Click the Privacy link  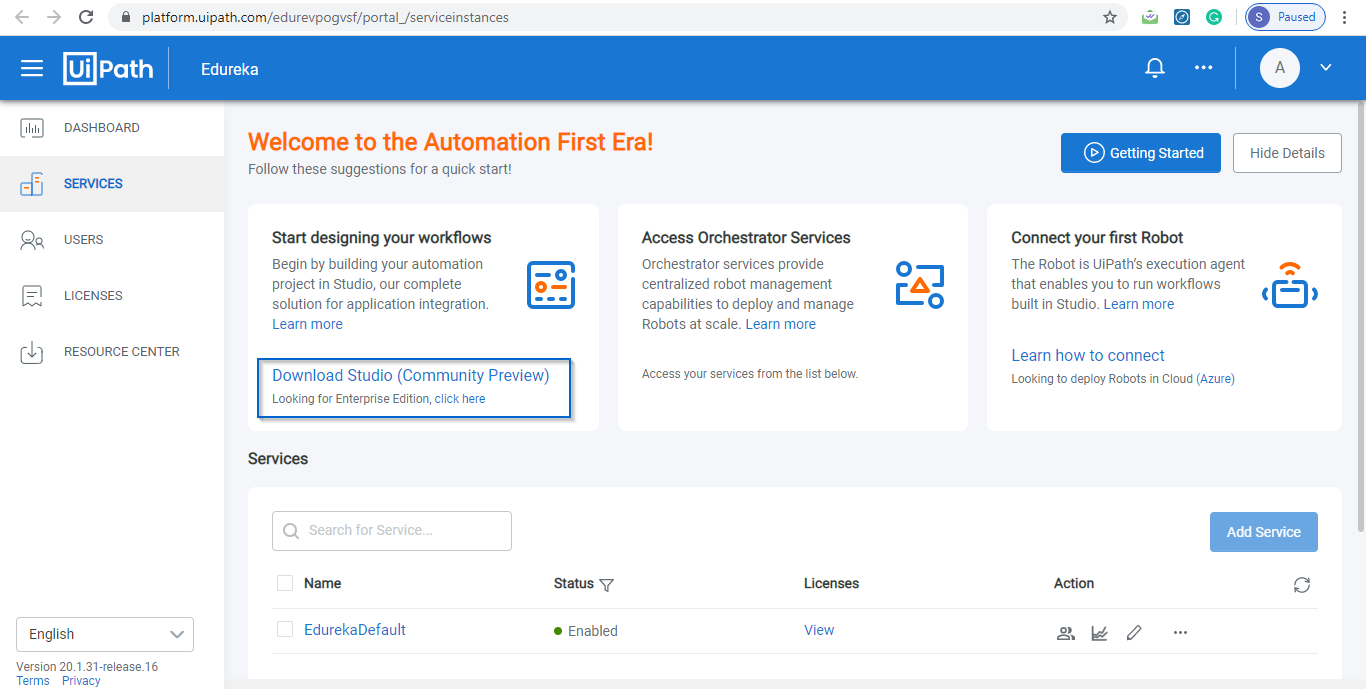pyautogui.click(x=81, y=681)
